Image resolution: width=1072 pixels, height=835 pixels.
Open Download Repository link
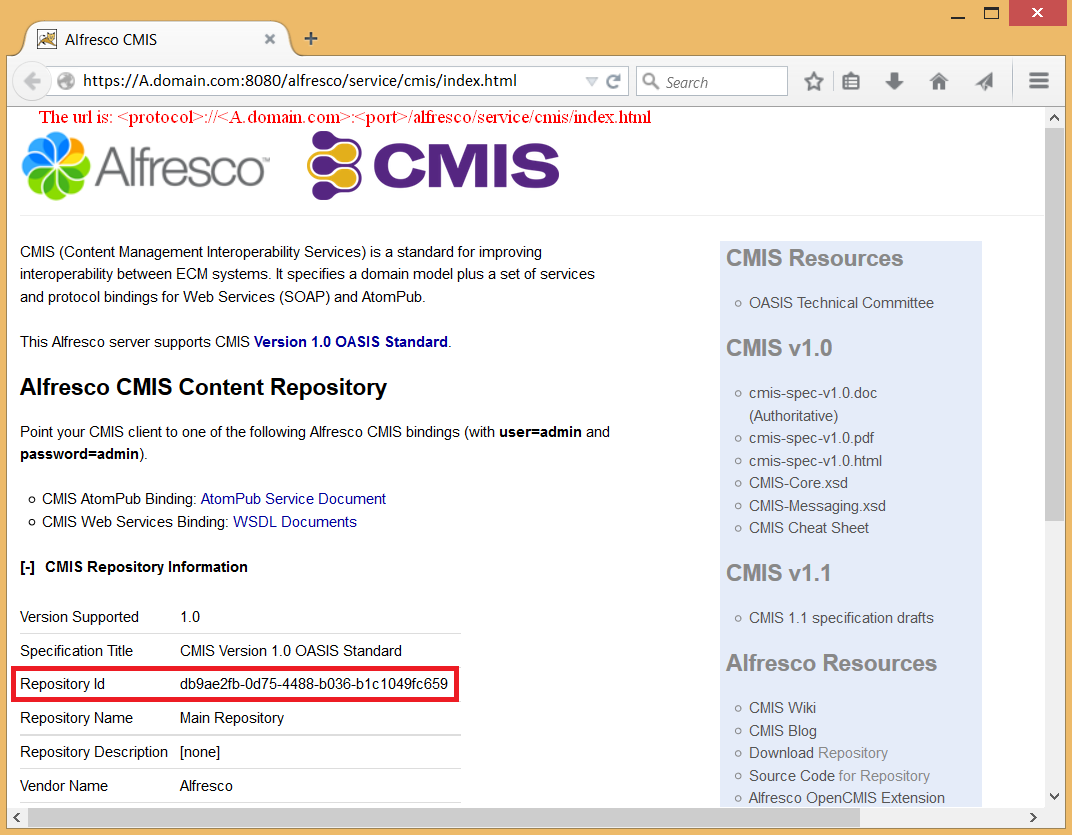click(818, 753)
